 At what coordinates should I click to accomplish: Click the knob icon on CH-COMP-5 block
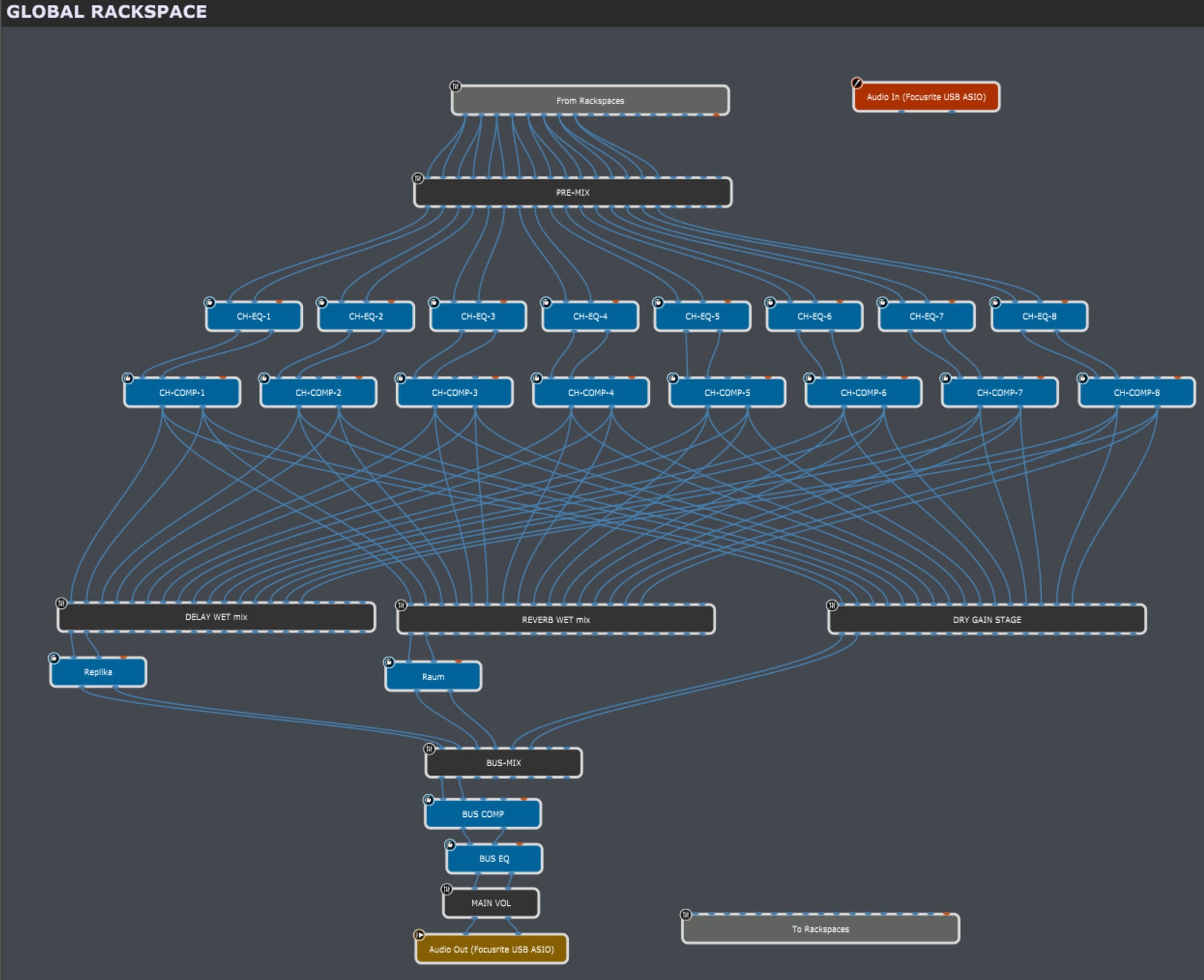coord(673,379)
